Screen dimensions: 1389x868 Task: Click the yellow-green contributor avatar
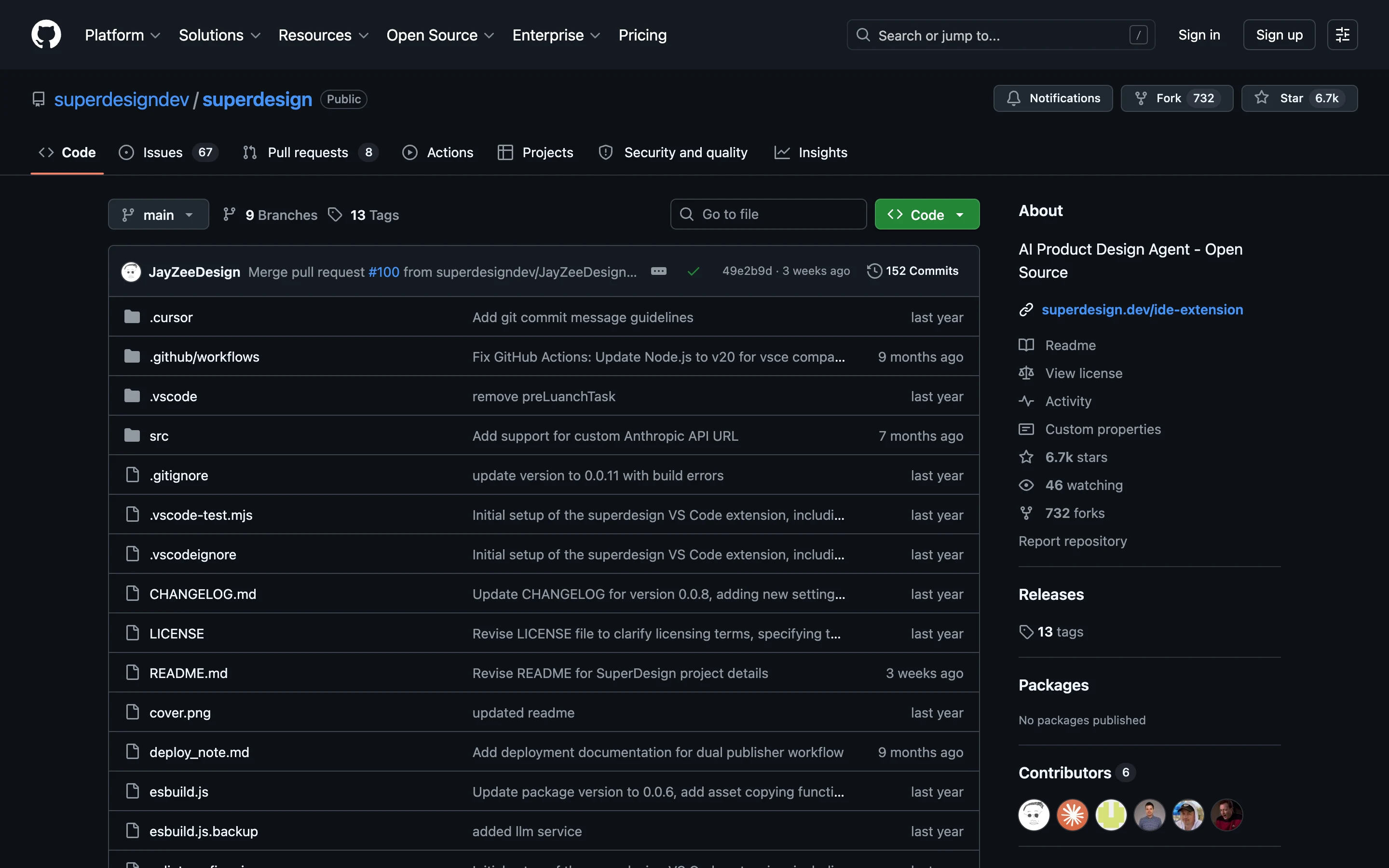[x=1111, y=814]
